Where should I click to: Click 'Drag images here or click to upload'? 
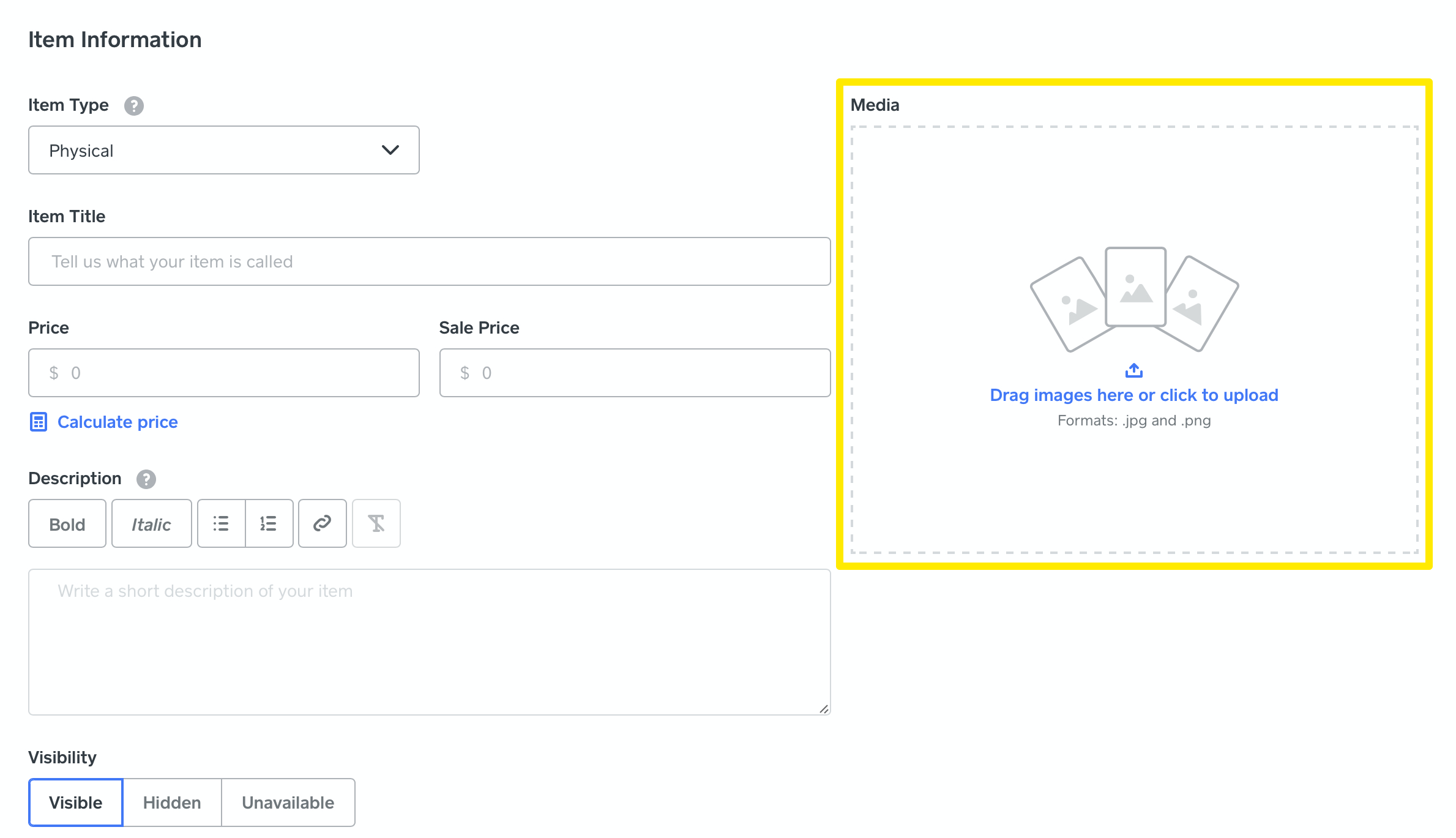pyautogui.click(x=1133, y=395)
